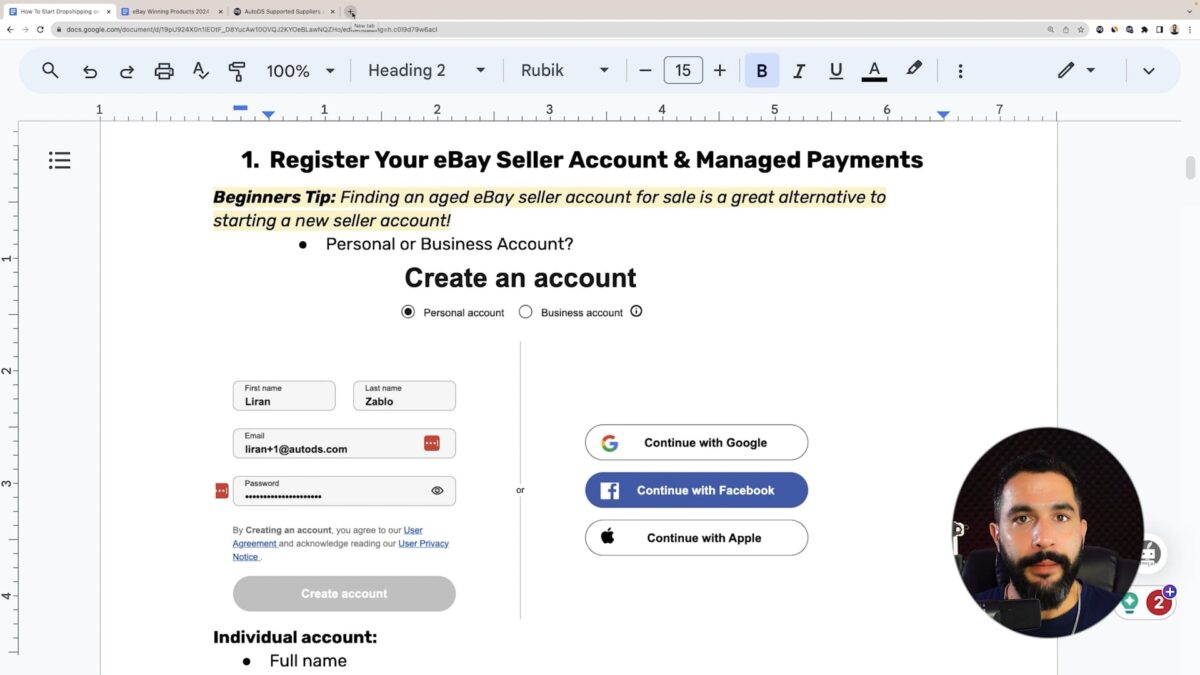This screenshot has height=675, width=1200.
Task: Click the password manager icon in Email field
Action: click(432, 442)
